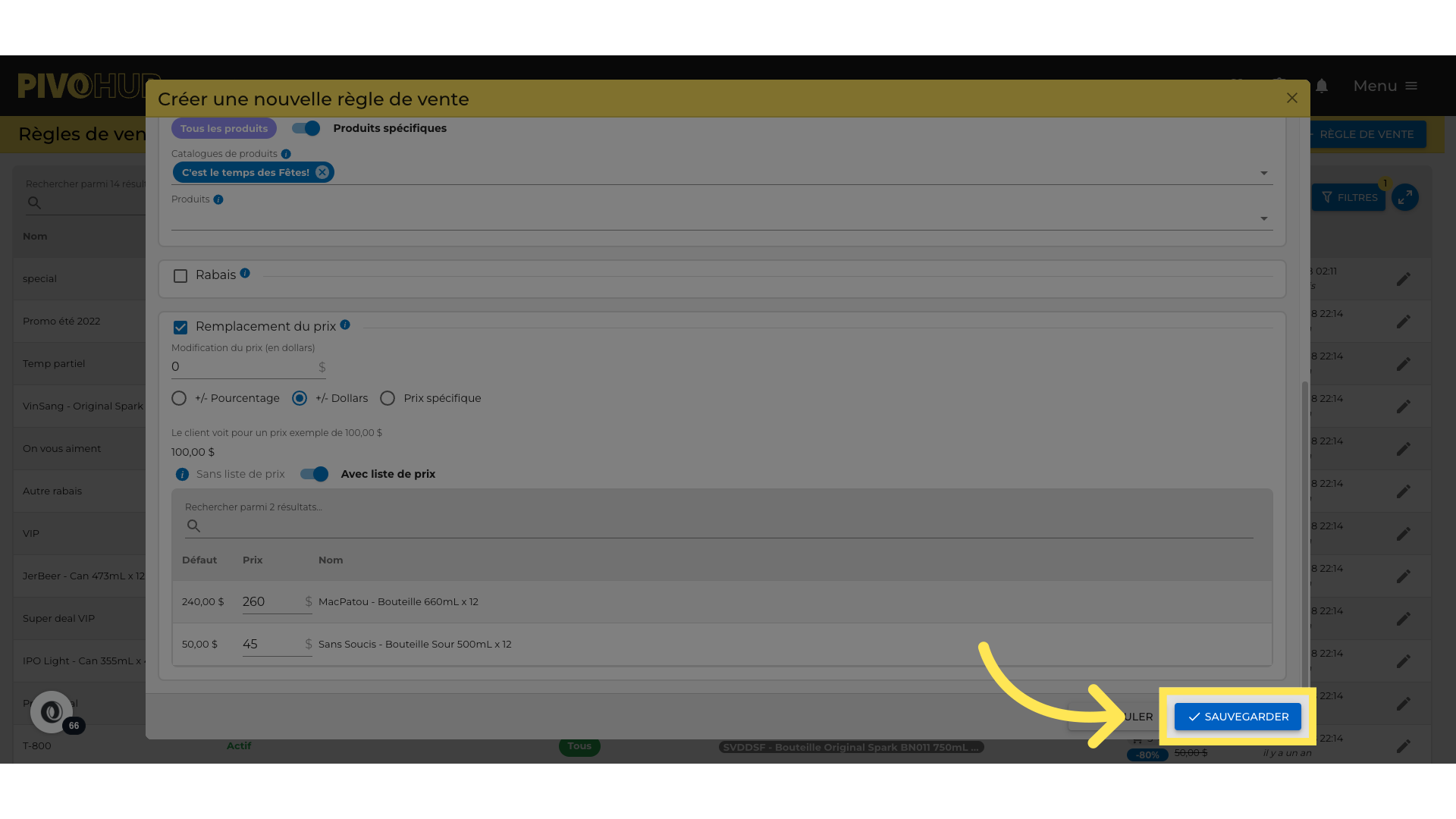Click the search icon in price list

193,526
